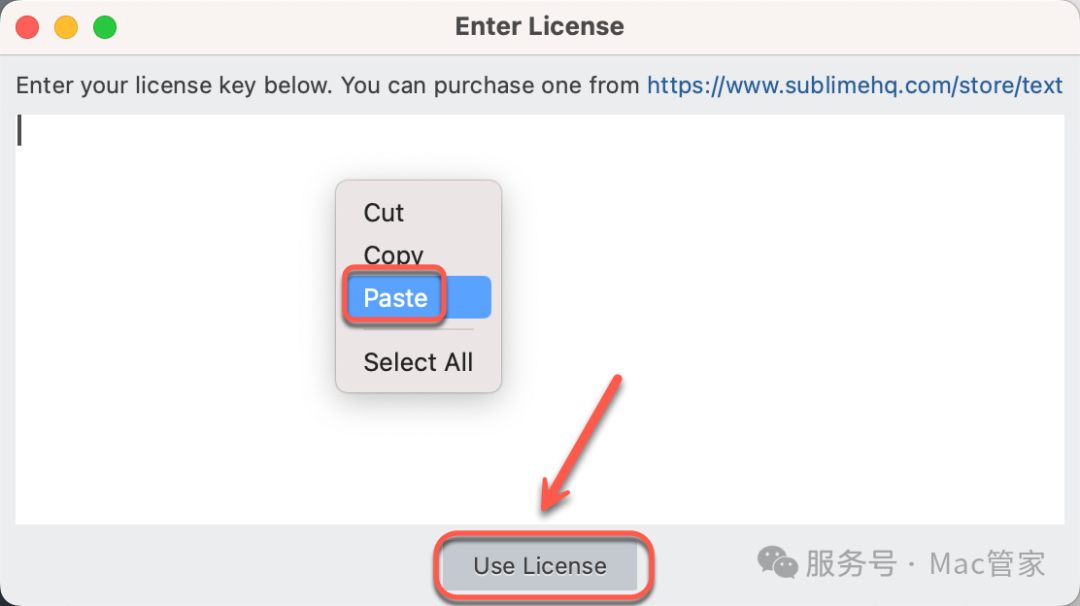The image size is (1080, 606).
Task: Pick Select All from context menu
Action: click(418, 362)
